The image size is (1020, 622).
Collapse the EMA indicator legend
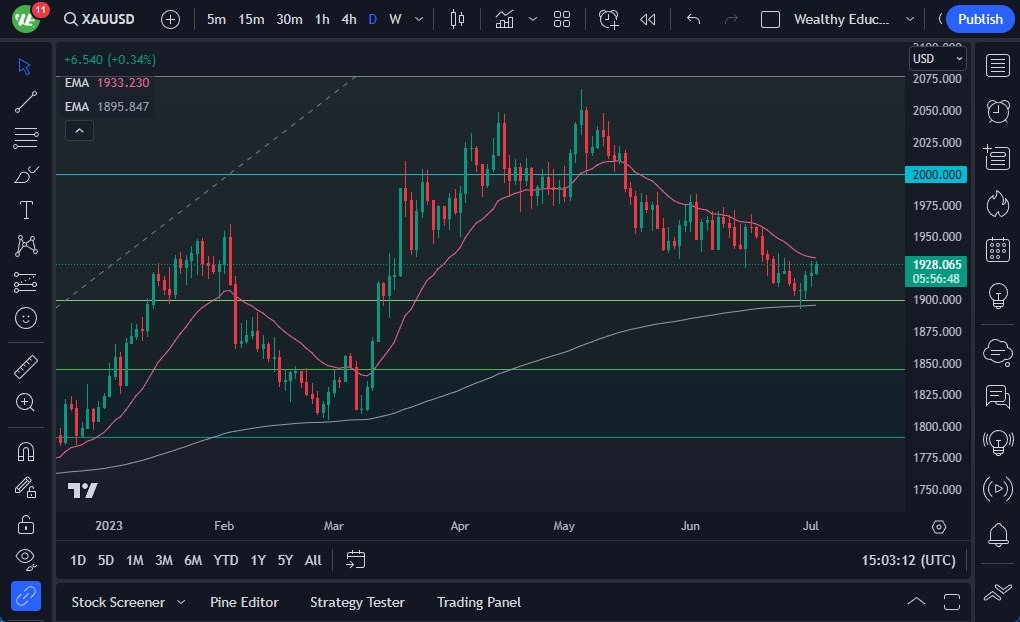pos(78,130)
